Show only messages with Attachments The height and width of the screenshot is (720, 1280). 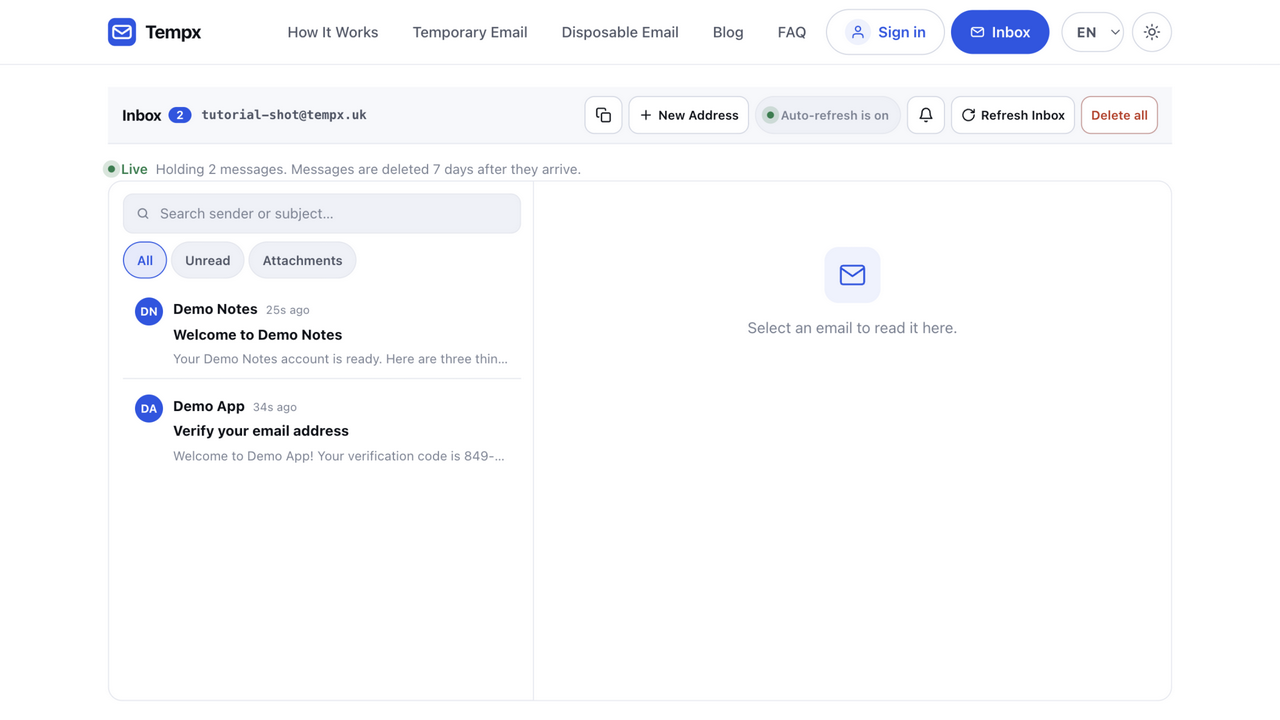pos(302,260)
